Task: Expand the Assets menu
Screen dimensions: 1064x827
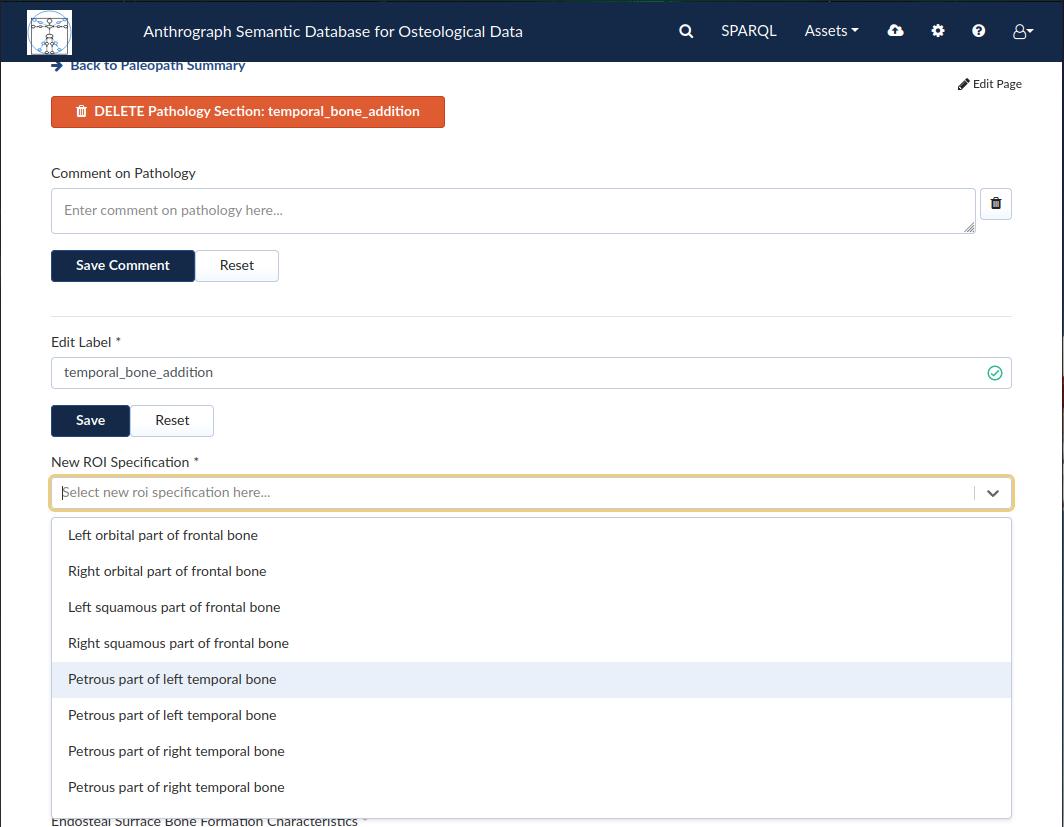Action: point(831,31)
